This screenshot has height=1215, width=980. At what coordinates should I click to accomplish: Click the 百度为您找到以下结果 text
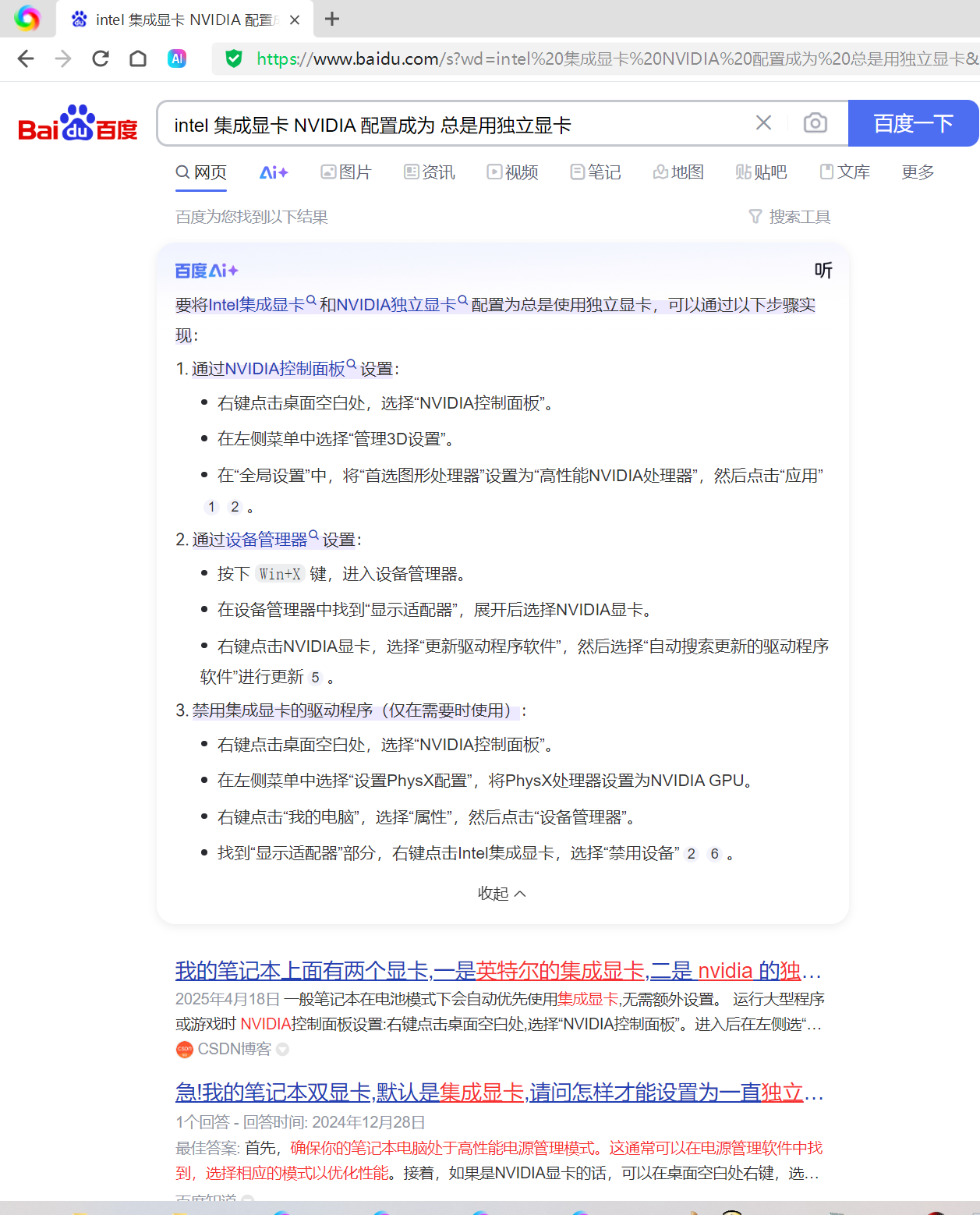251,217
